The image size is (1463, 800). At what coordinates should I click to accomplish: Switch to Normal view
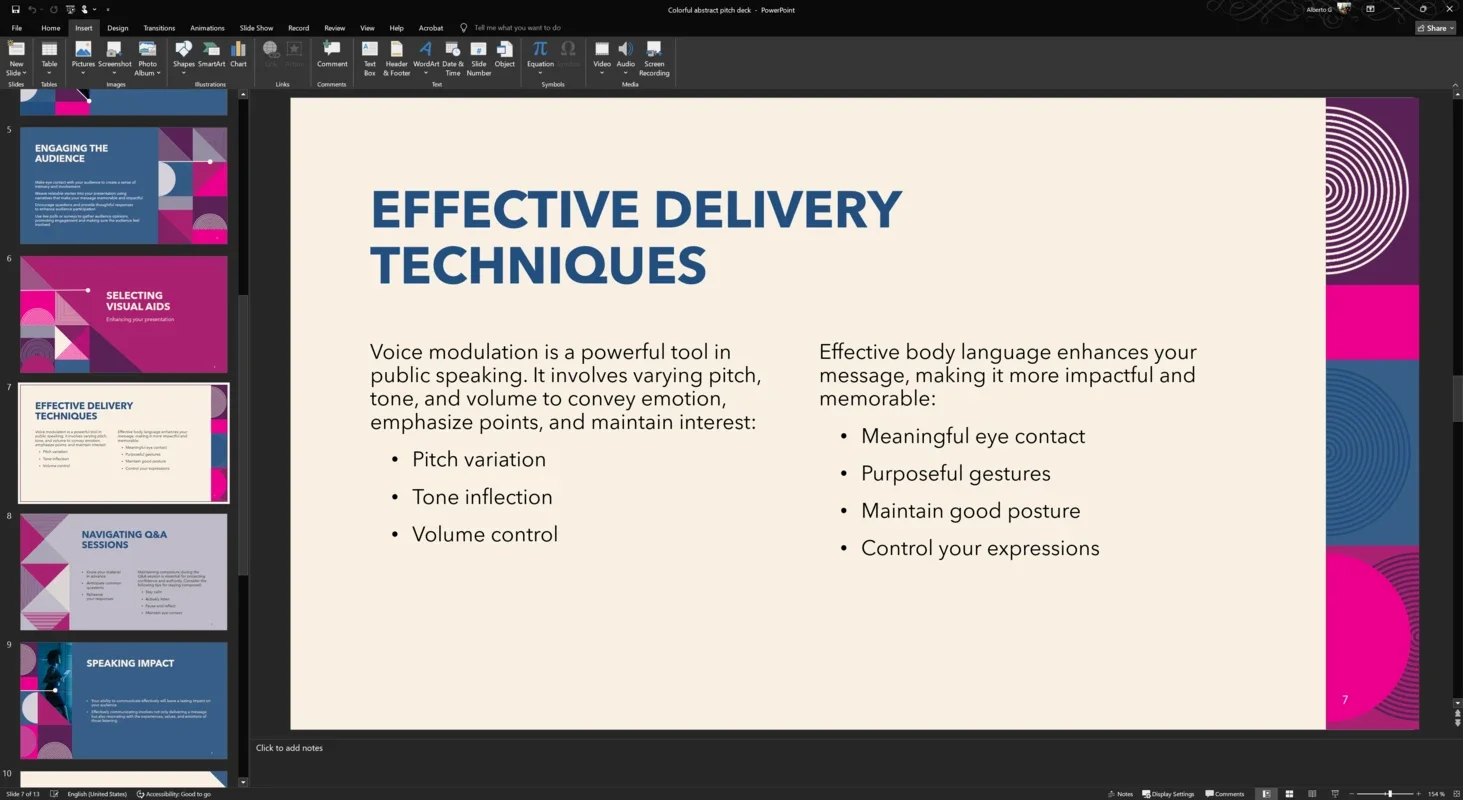point(1266,794)
